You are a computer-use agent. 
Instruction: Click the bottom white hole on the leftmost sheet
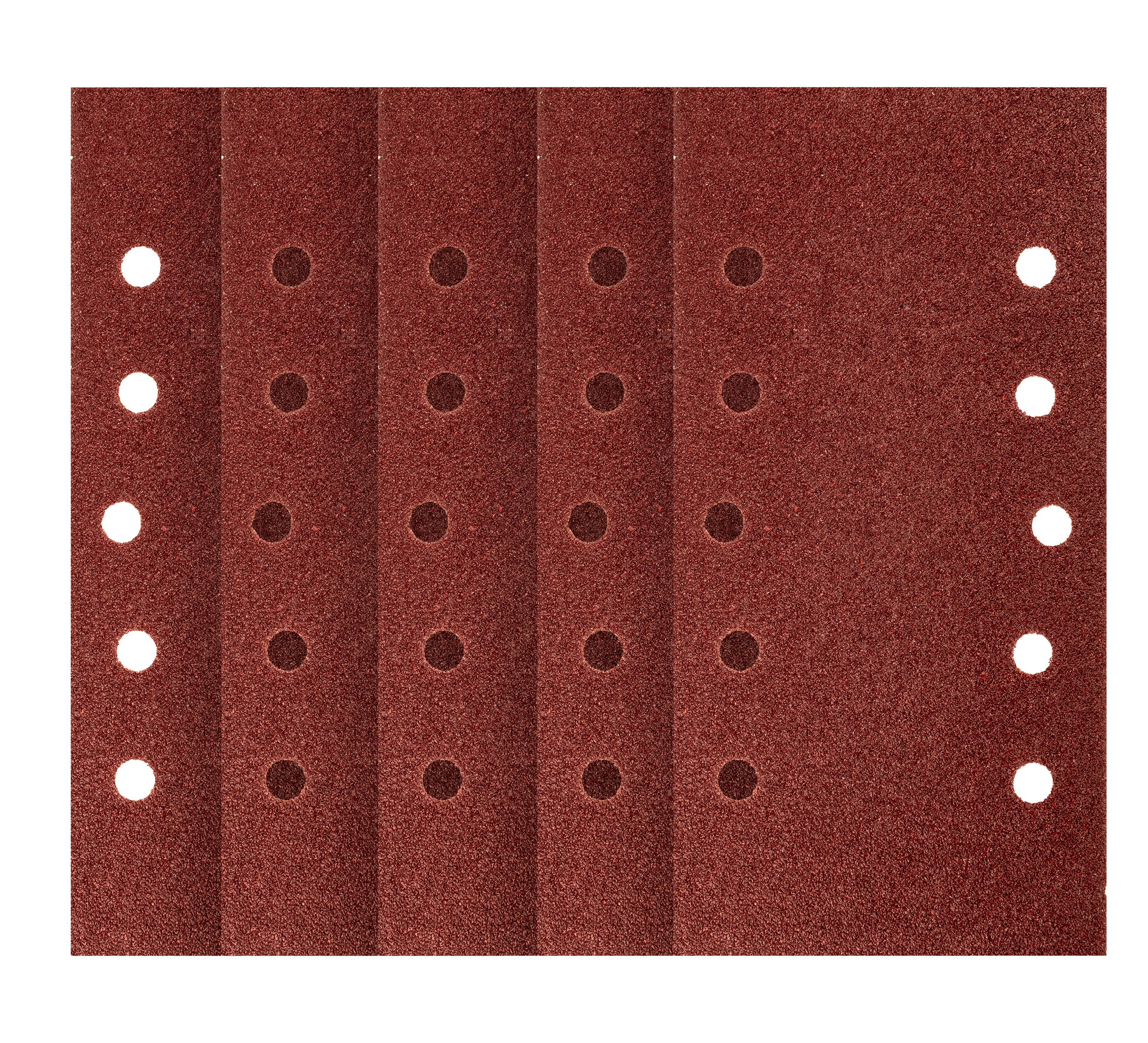tap(135, 779)
